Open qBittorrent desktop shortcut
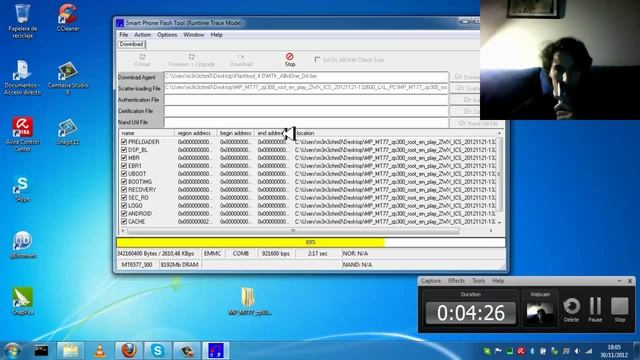Viewport: 640px width, 360px height. coord(22,245)
